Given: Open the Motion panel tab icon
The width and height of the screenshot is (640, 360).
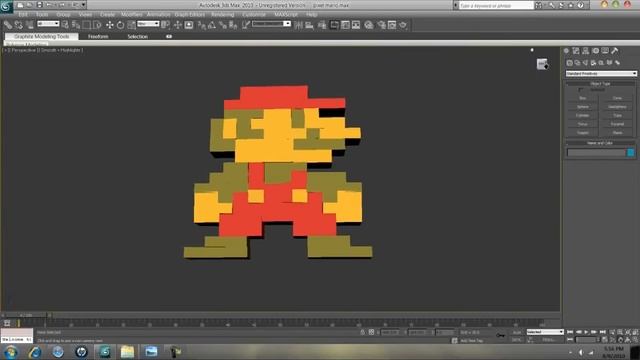Looking at the screenshot, I should (596, 51).
